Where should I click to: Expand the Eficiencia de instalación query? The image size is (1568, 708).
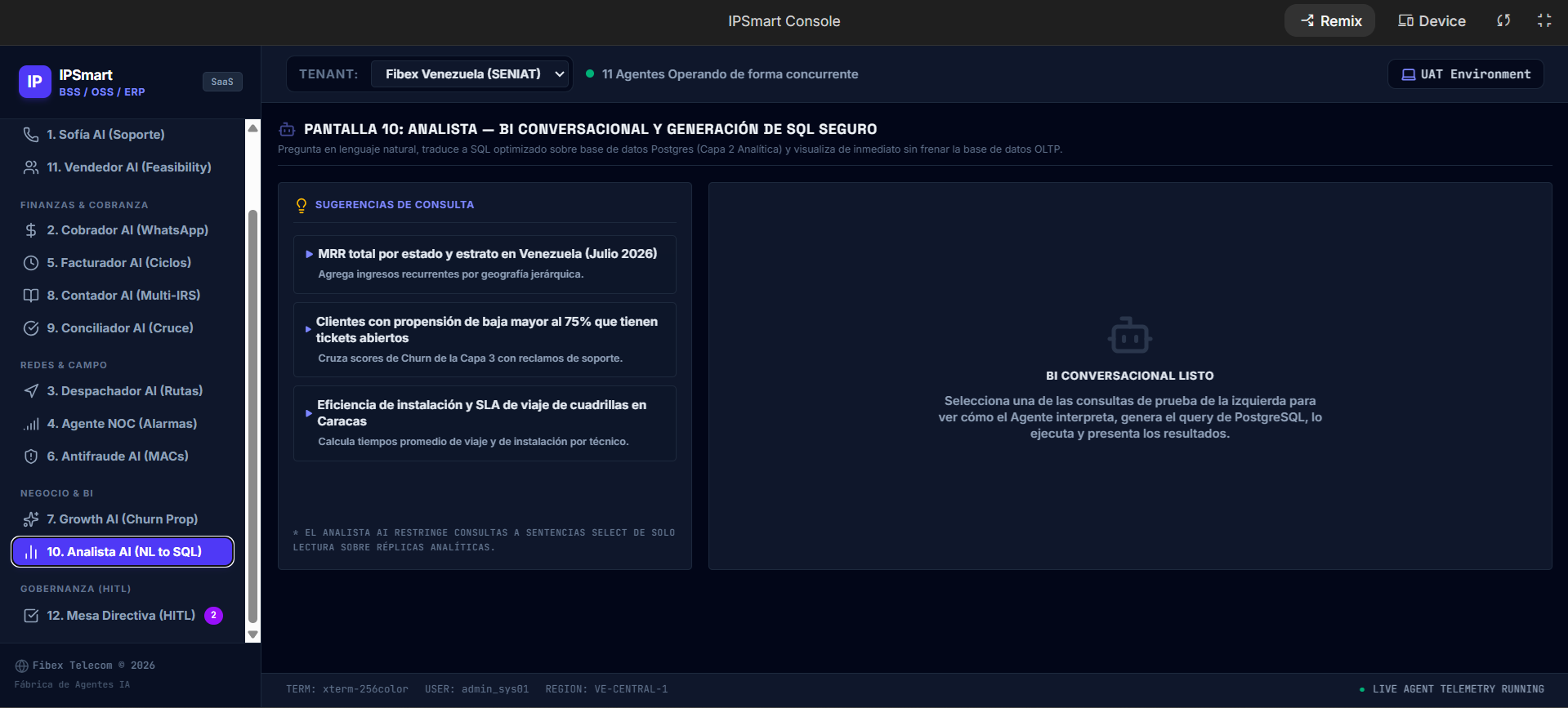coord(485,423)
